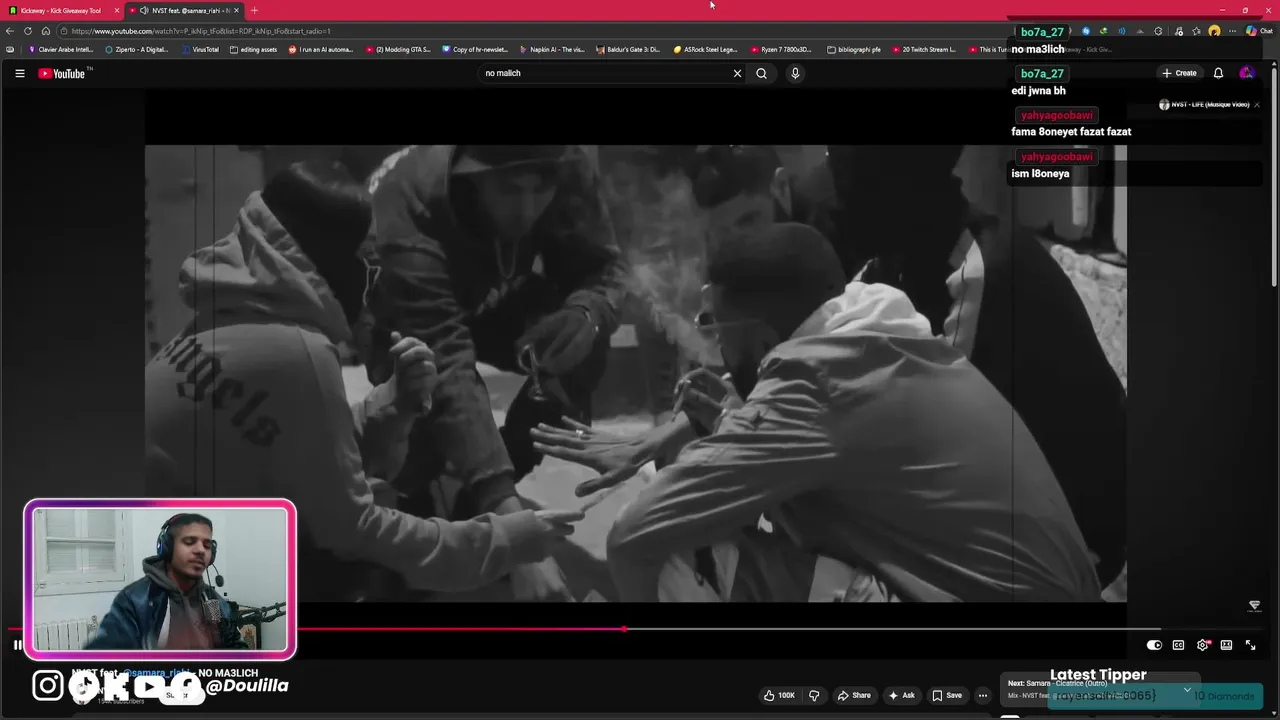Switch to theater mode
This screenshot has height=720, width=1280.
pyautogui.click(x=1226, y=645)
